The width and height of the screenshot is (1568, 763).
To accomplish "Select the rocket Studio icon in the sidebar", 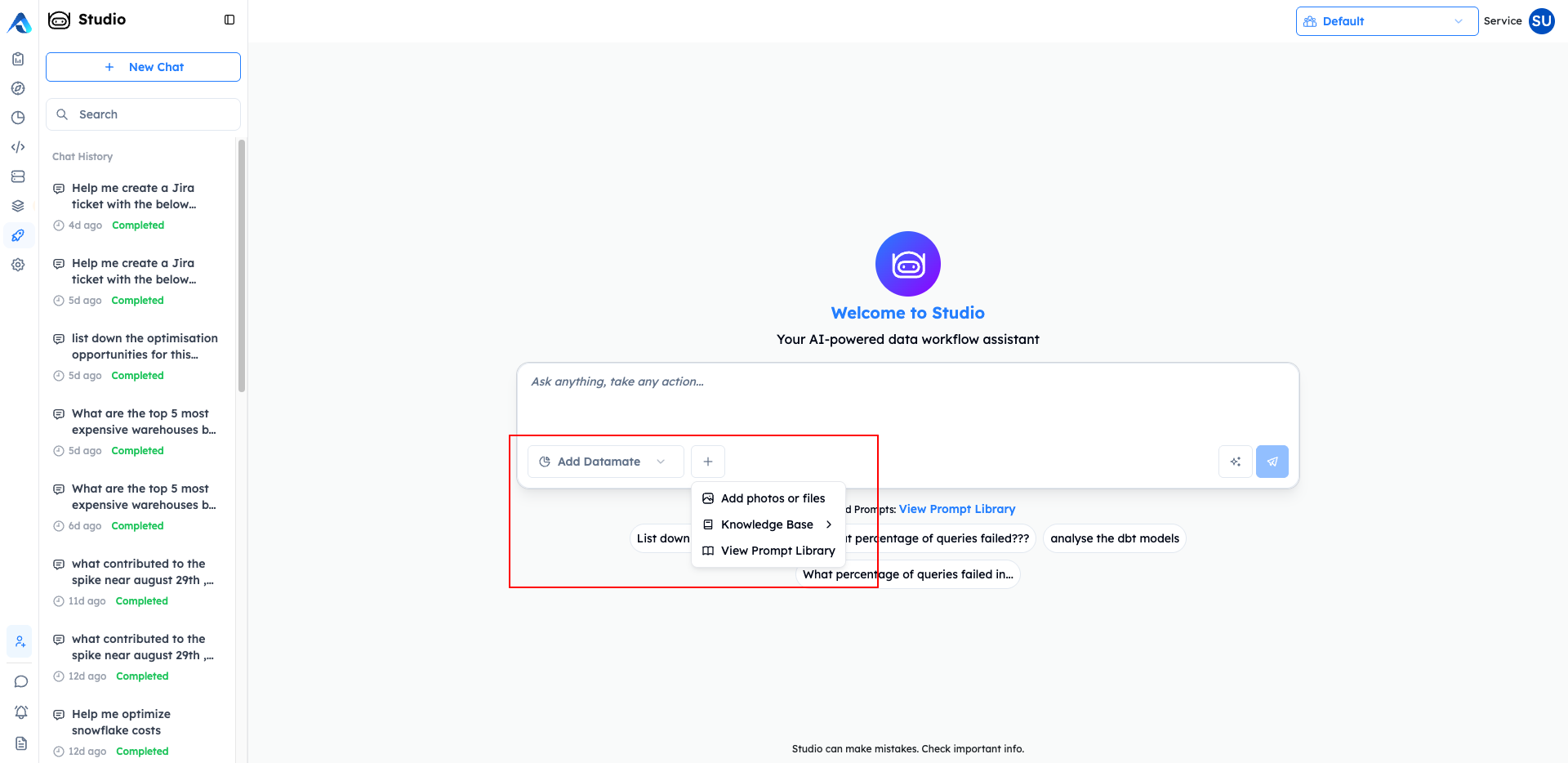I will (x=18, y=235).
